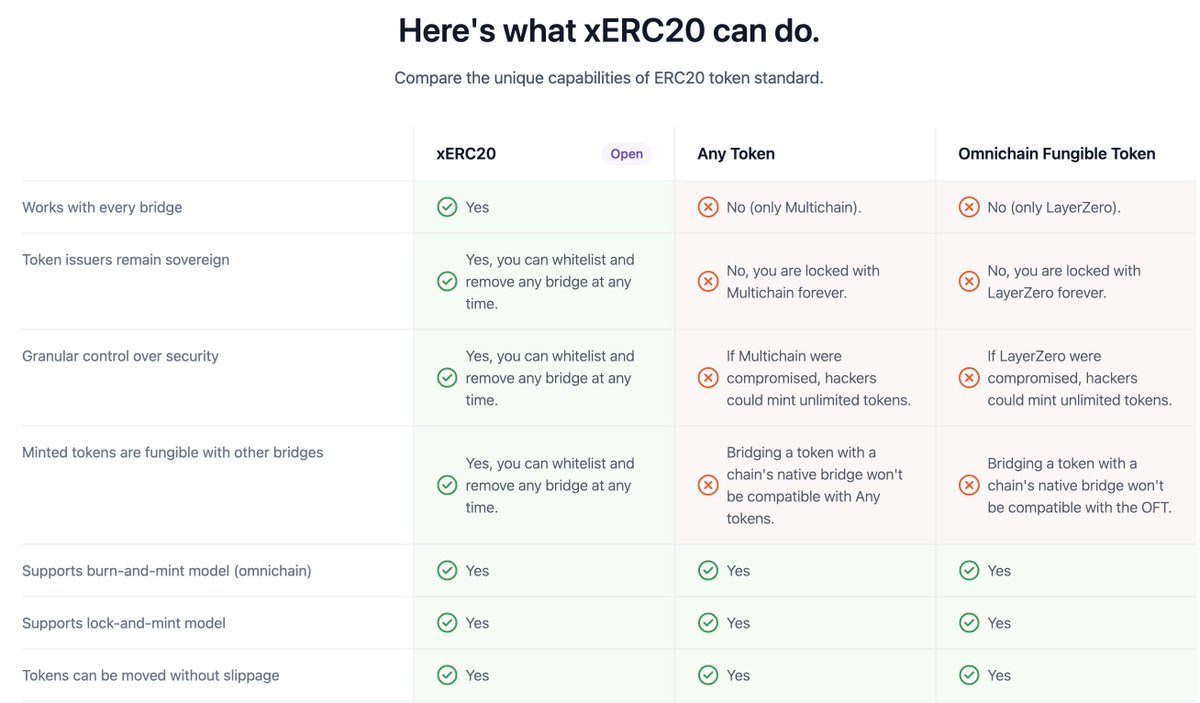Click Any Token check icon in 'without slippage' row

tap(708, 675)
